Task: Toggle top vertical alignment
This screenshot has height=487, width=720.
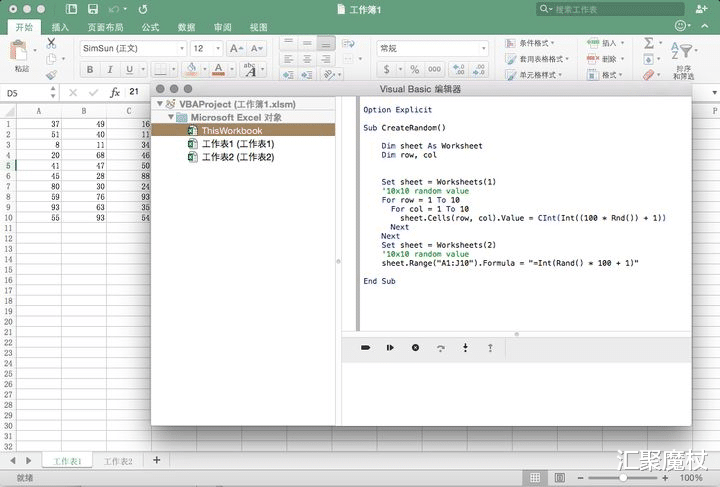Action: (x=288, y=44)
